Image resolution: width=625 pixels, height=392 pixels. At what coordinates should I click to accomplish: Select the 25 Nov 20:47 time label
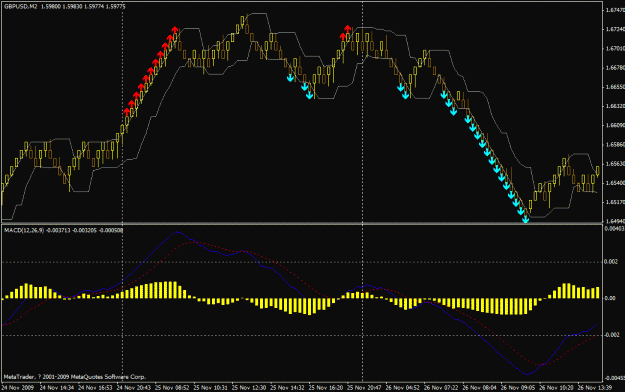364,388
